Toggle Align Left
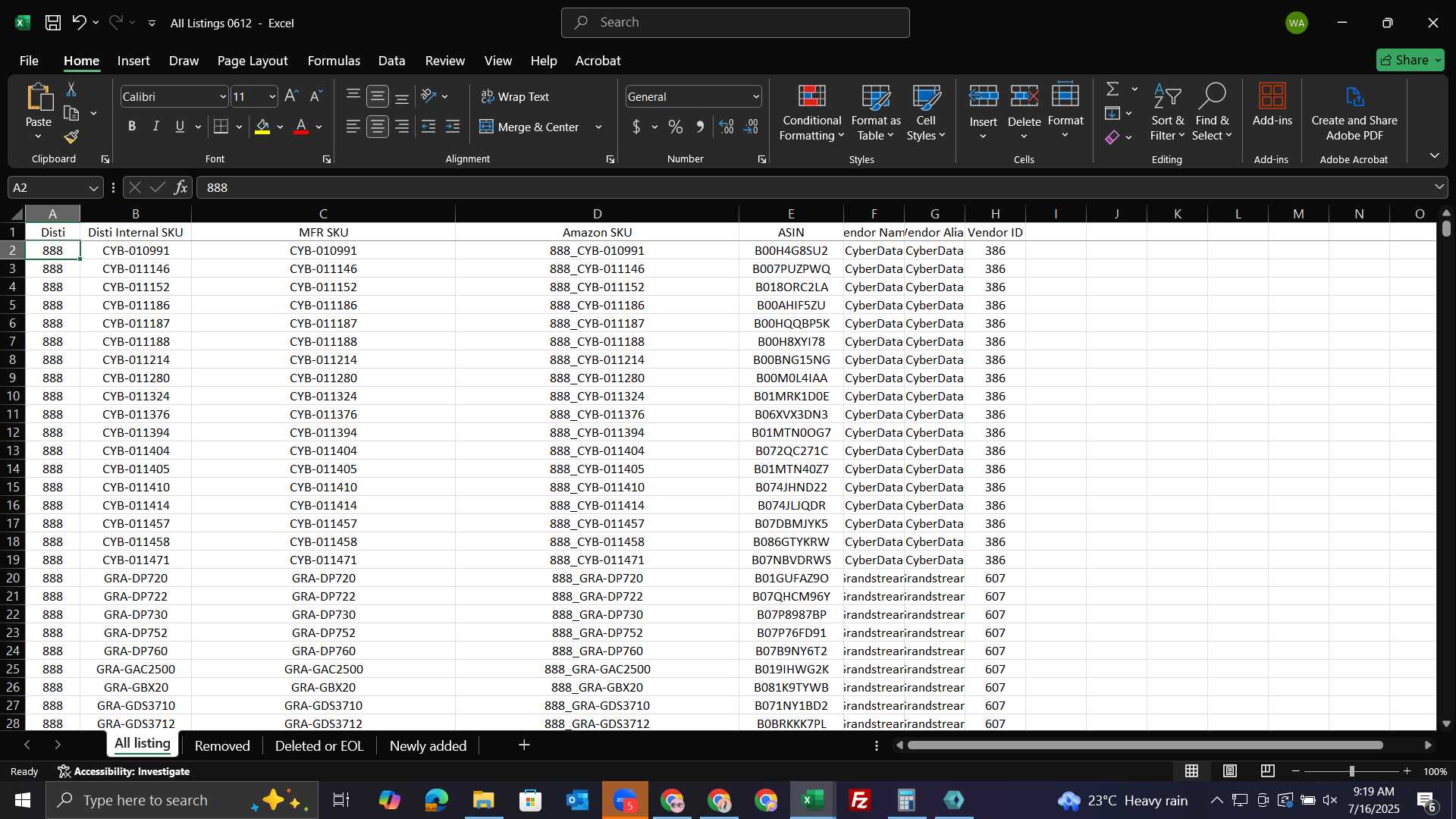The height and width of the screenshot is (819, 1456). pos(353,127)
